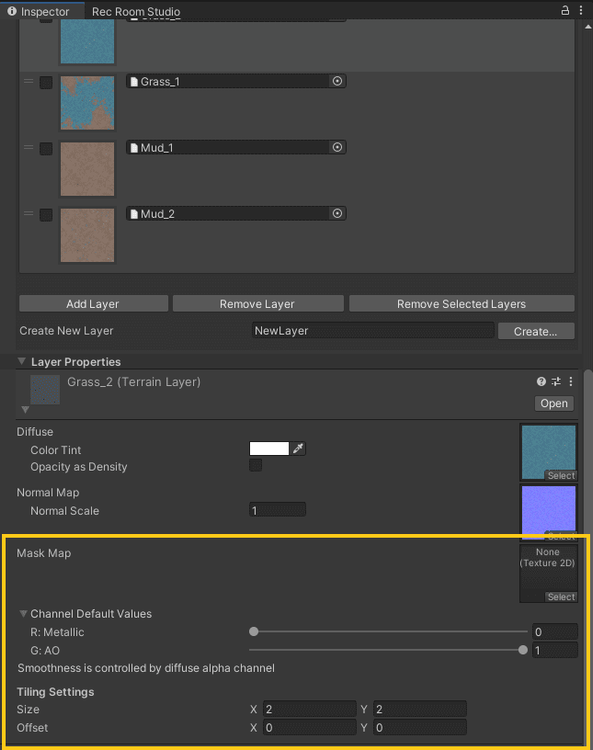Viewport: 593px width, 750px height.
Task: Click object picker circle for Grass_1
Action: pyautogui.click(x=337, y=81)
